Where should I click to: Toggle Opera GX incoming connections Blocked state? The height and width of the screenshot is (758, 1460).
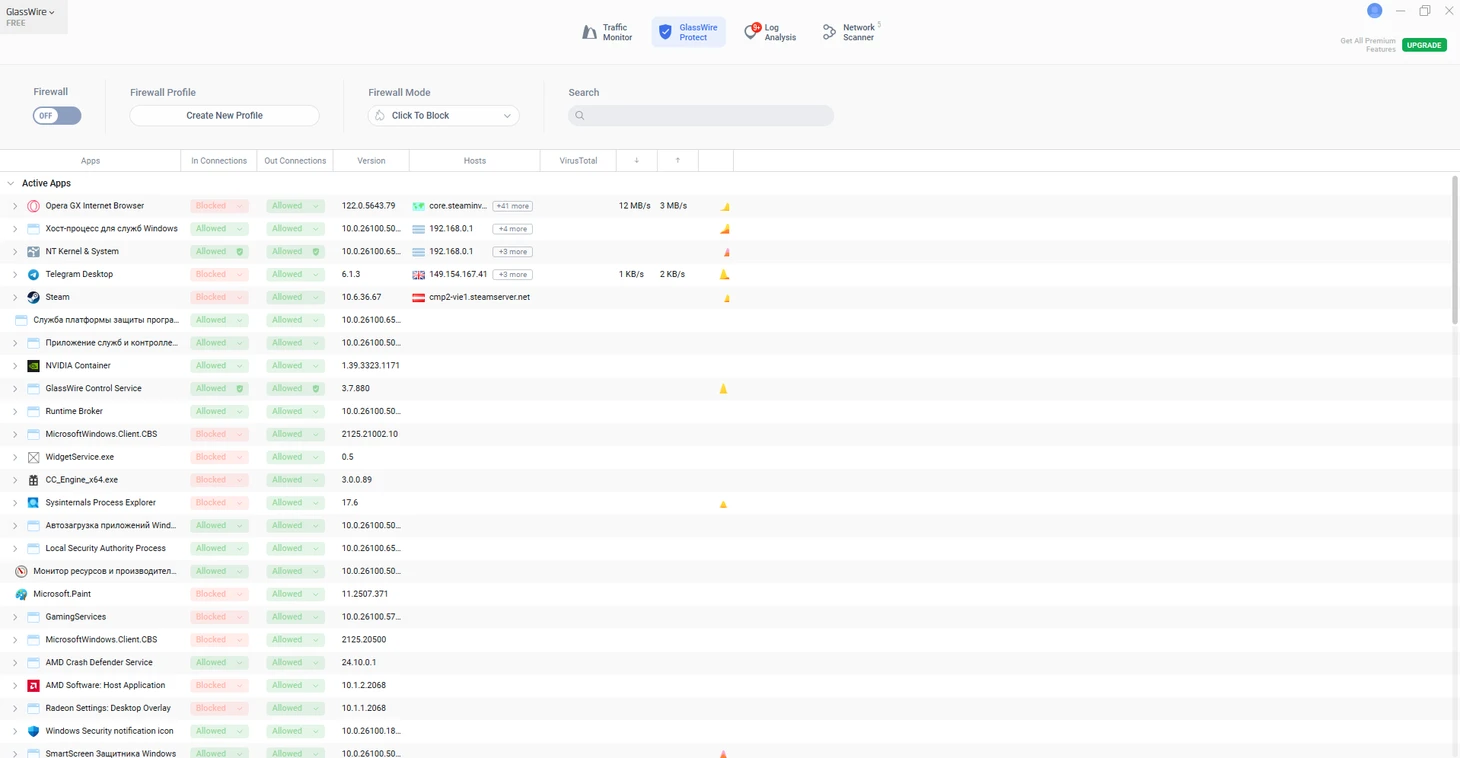(219, 206)
